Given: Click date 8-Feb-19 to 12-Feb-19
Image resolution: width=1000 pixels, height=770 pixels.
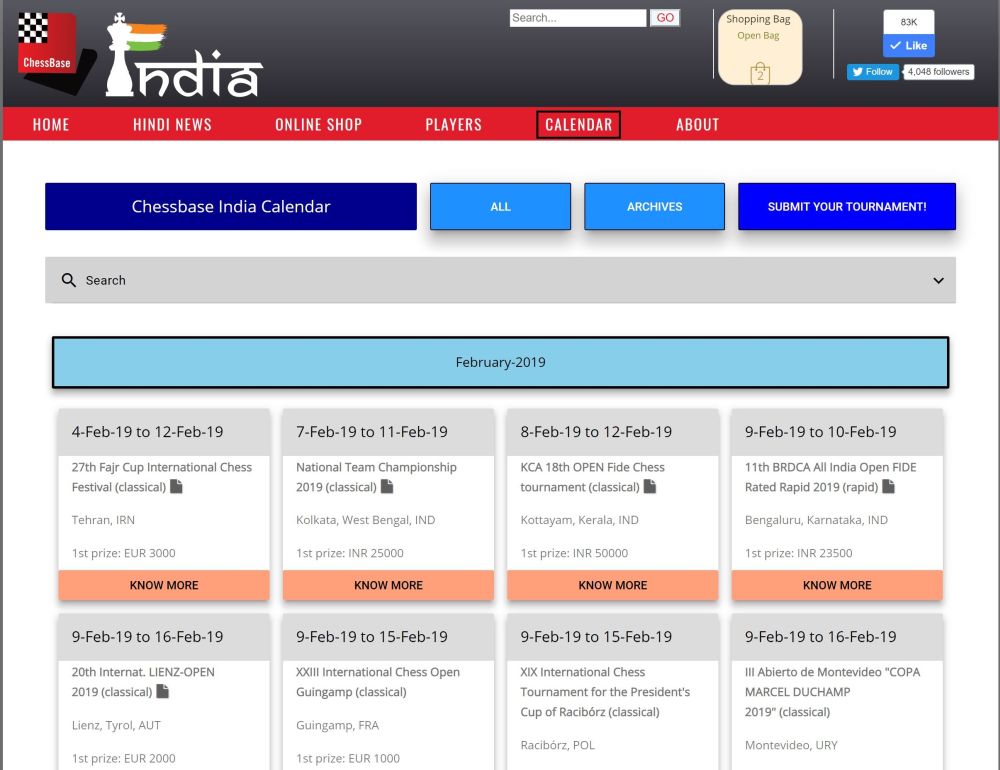Looking at the screenshot, I should [596, 432].
